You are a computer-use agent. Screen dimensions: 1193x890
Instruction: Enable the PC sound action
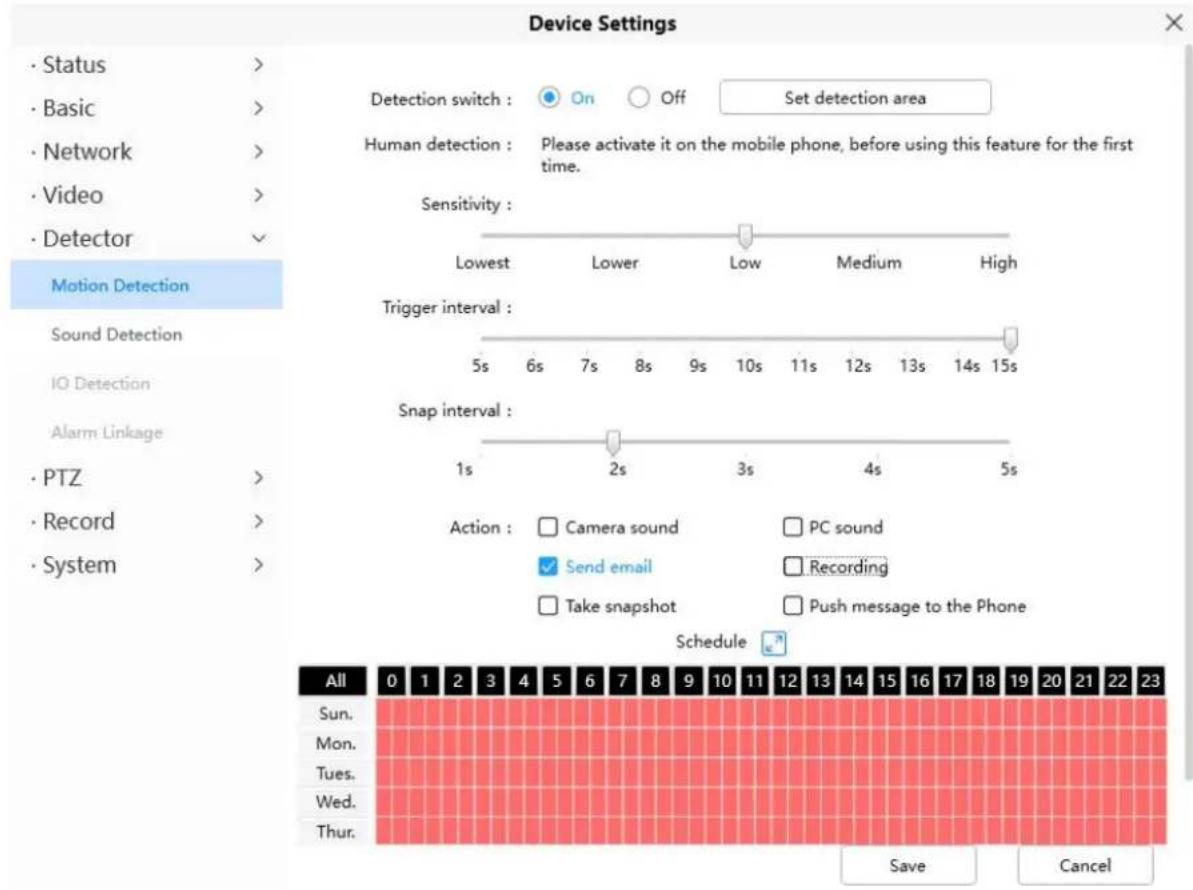point(793,527)
